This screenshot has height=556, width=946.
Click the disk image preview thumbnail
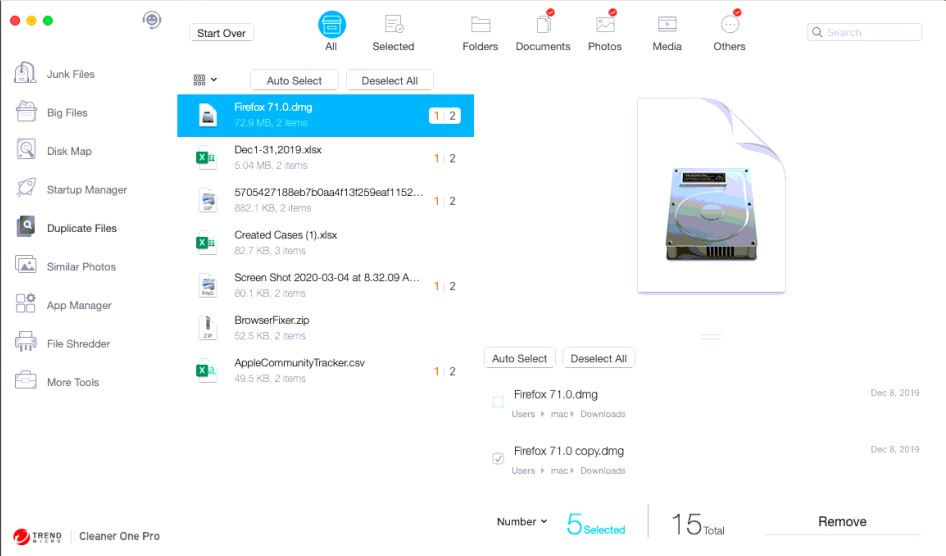pyautogui.click(x=711, y=195)
